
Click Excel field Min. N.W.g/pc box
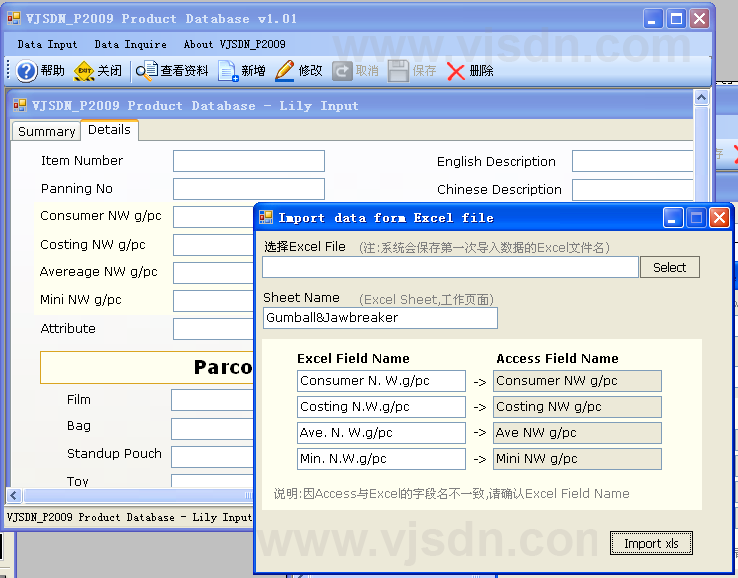(x=381, y=458)
